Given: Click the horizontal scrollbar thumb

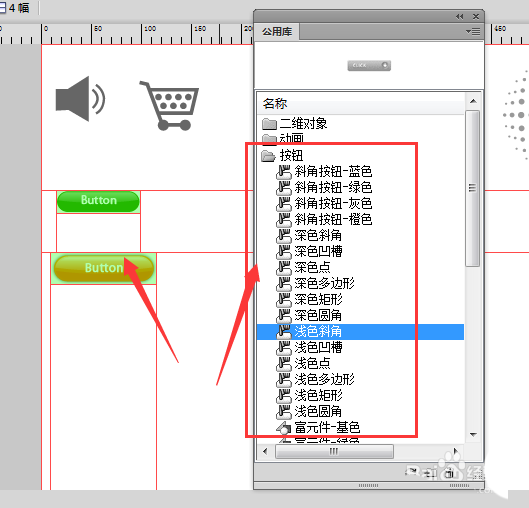Looking at the screenshot, I should coord(334,451).
